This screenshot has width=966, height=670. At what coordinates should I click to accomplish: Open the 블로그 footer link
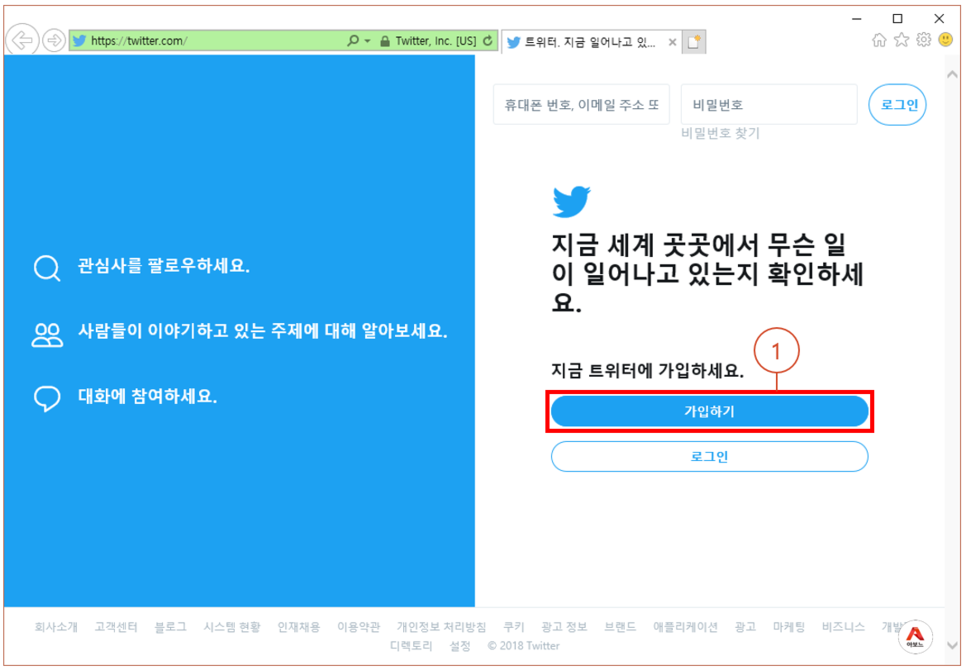tap(170, 627)
